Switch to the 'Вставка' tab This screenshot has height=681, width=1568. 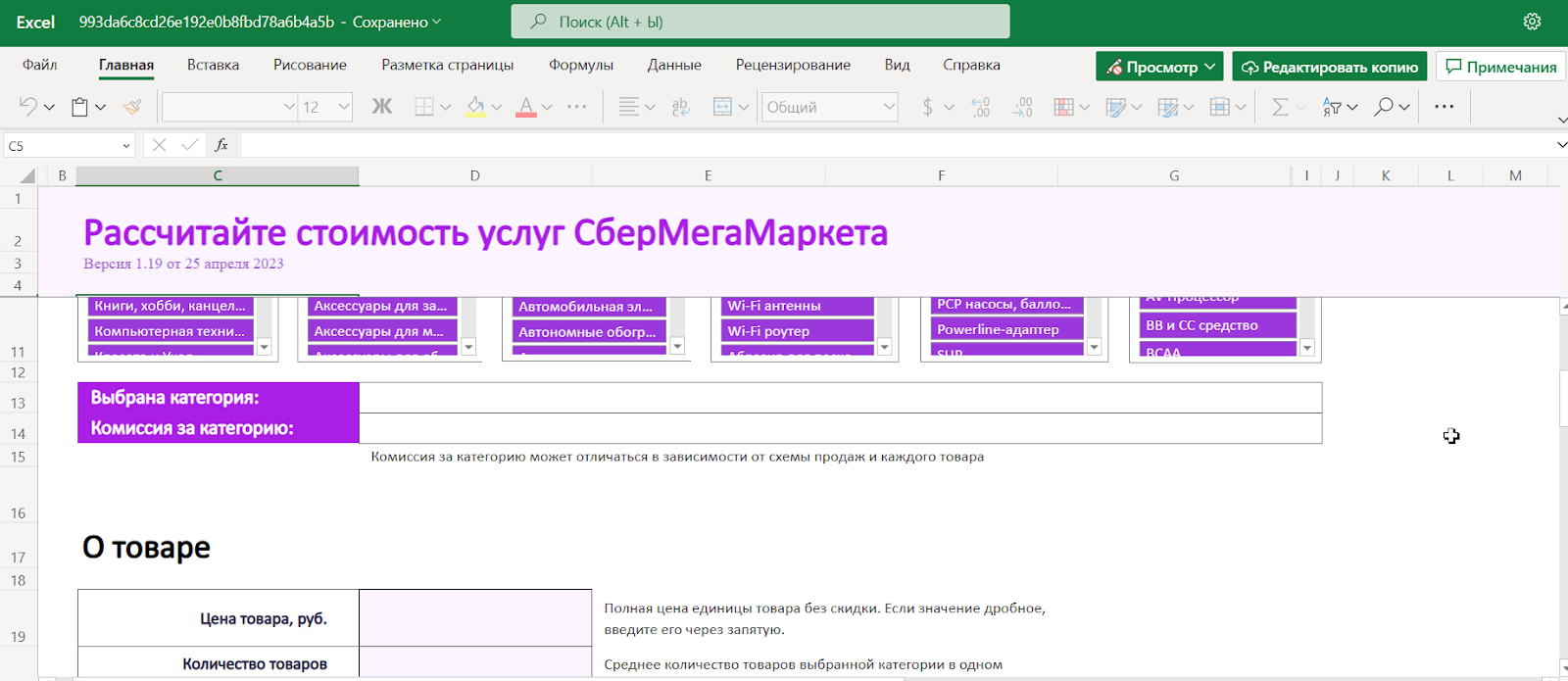click(x=213, y=65)
